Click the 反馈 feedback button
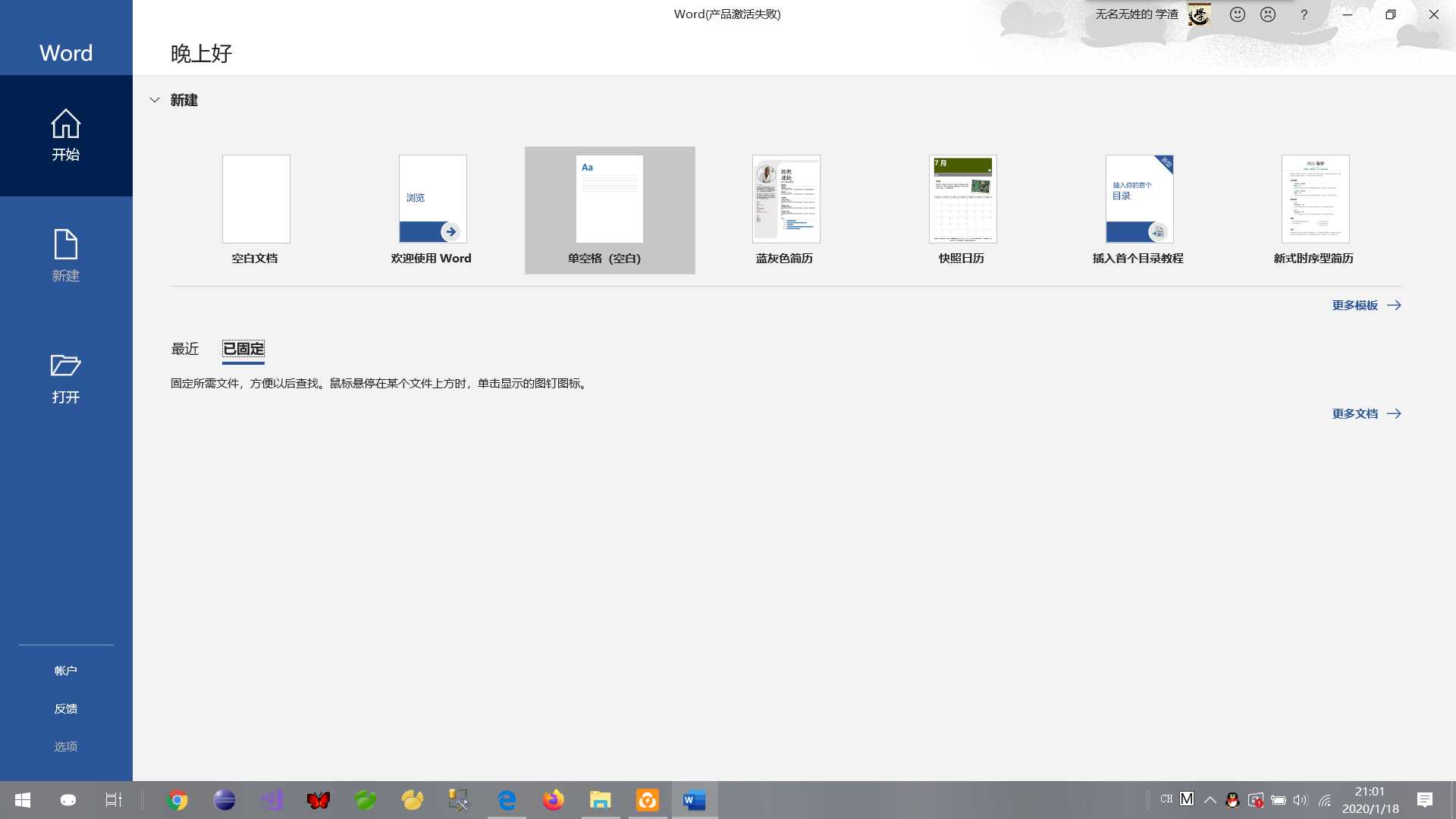 coord(66,709)
